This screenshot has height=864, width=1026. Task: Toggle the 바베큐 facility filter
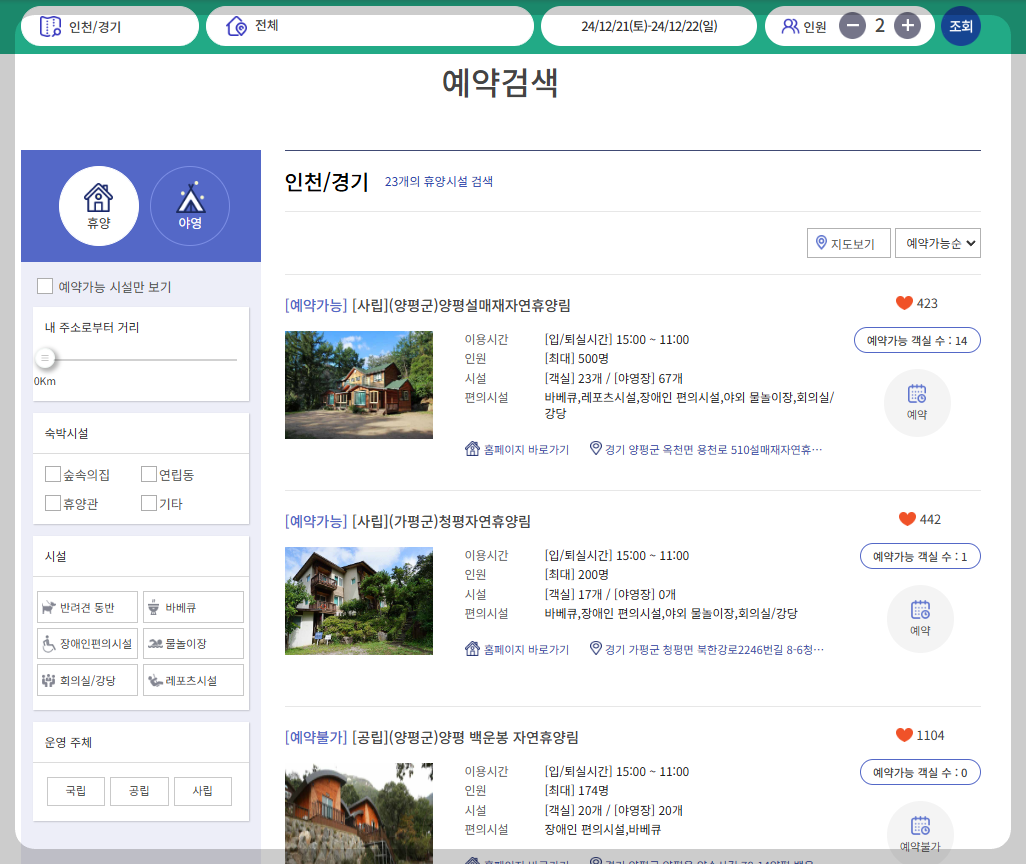(193, 607)
